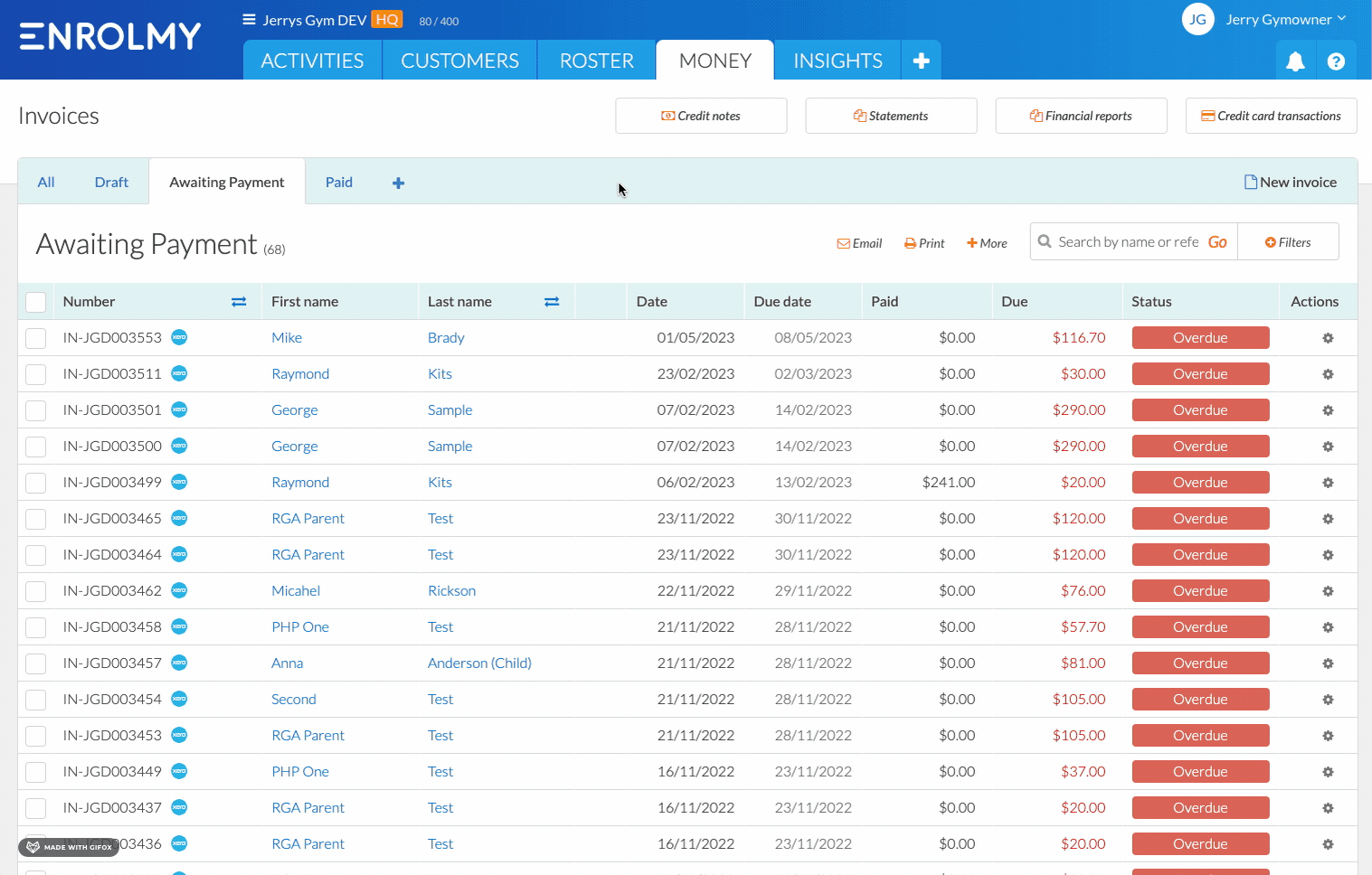Open the Brady last name link
The height and width of the screenshot is (875, 1372).
446,337
